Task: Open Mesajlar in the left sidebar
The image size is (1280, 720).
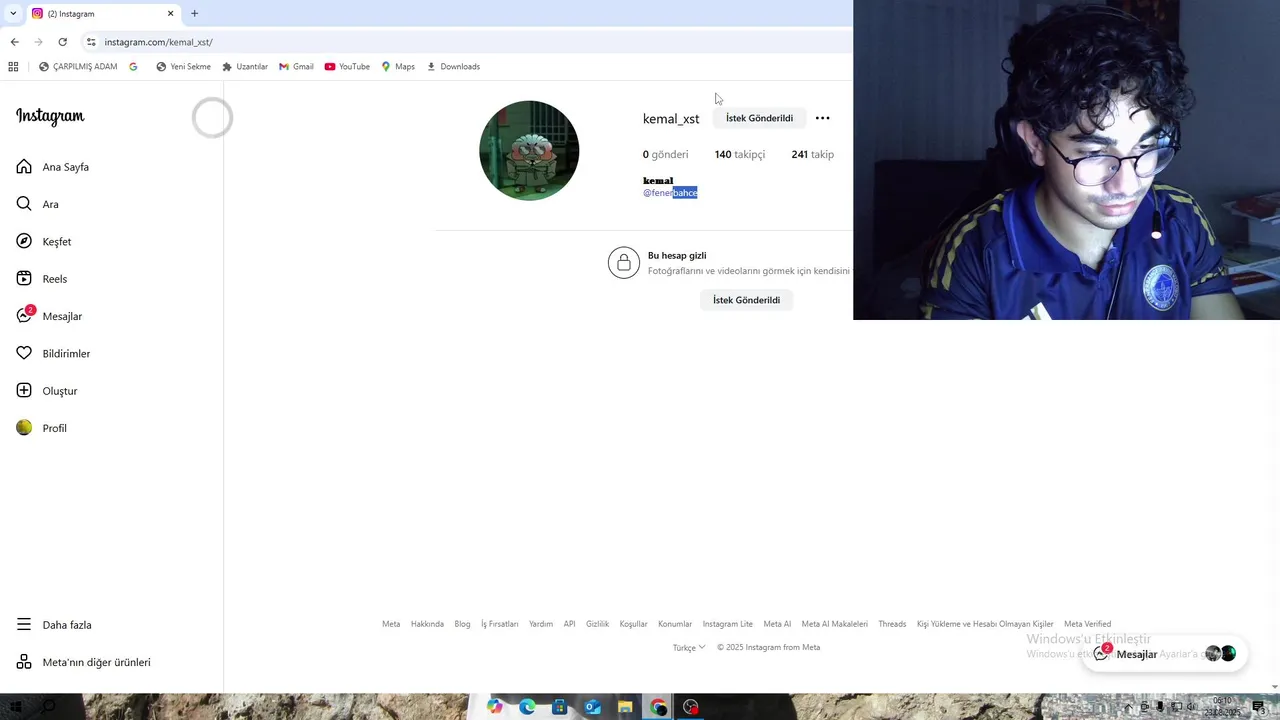Action: (49, 316)
